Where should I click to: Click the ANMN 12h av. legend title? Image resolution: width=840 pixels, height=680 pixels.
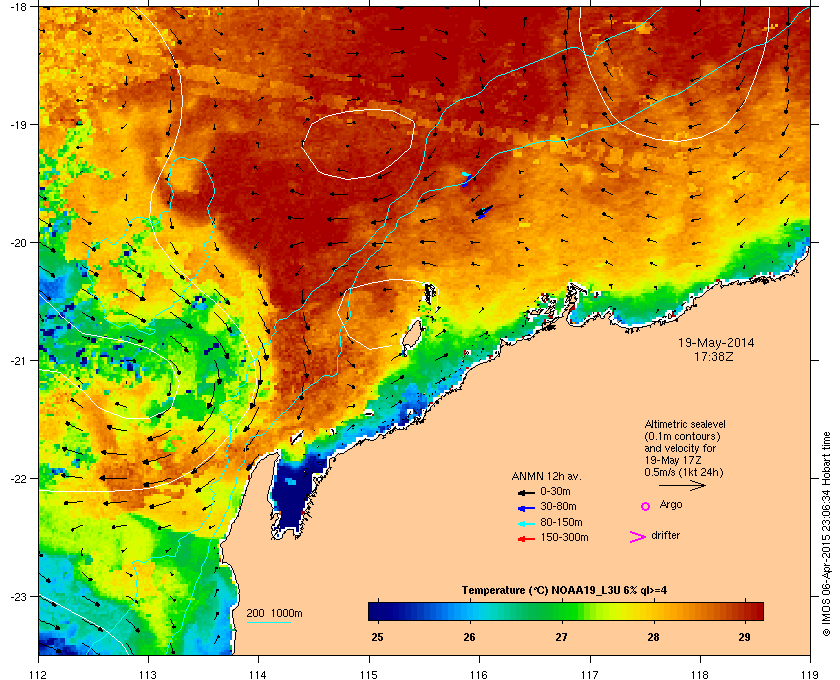[x=546, y=476]
